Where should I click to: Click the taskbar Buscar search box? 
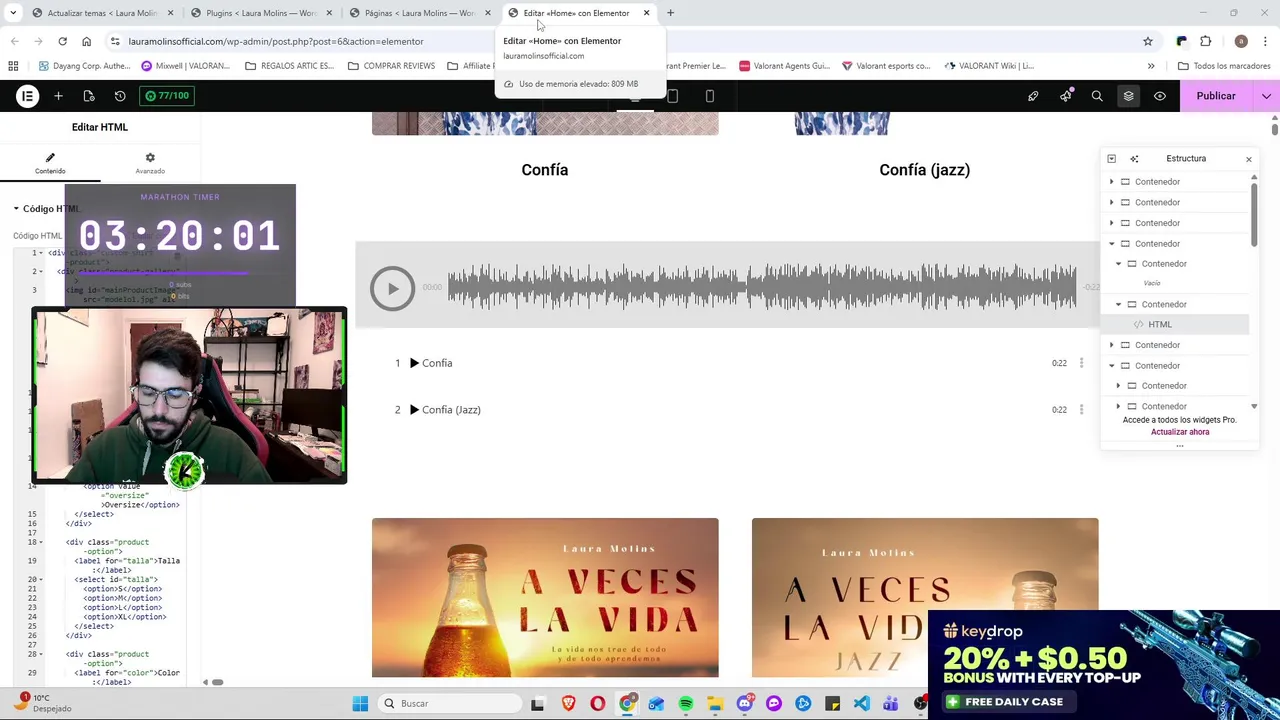click(x=447, y=704)
